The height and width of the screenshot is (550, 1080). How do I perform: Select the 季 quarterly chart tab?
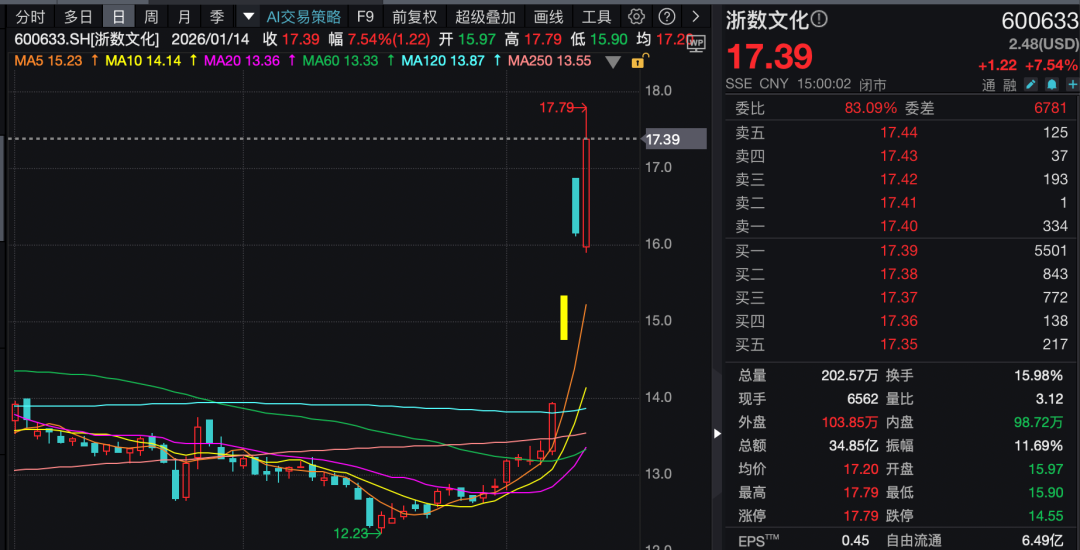coord(216,17)
